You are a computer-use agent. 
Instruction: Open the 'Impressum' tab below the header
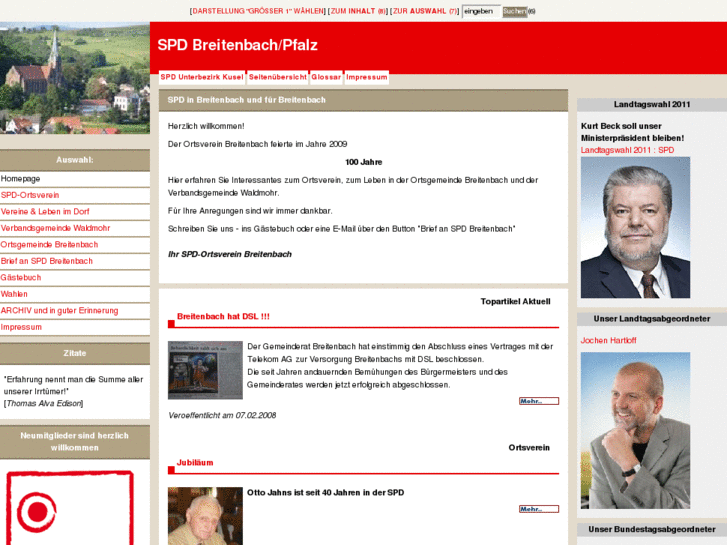366,77
